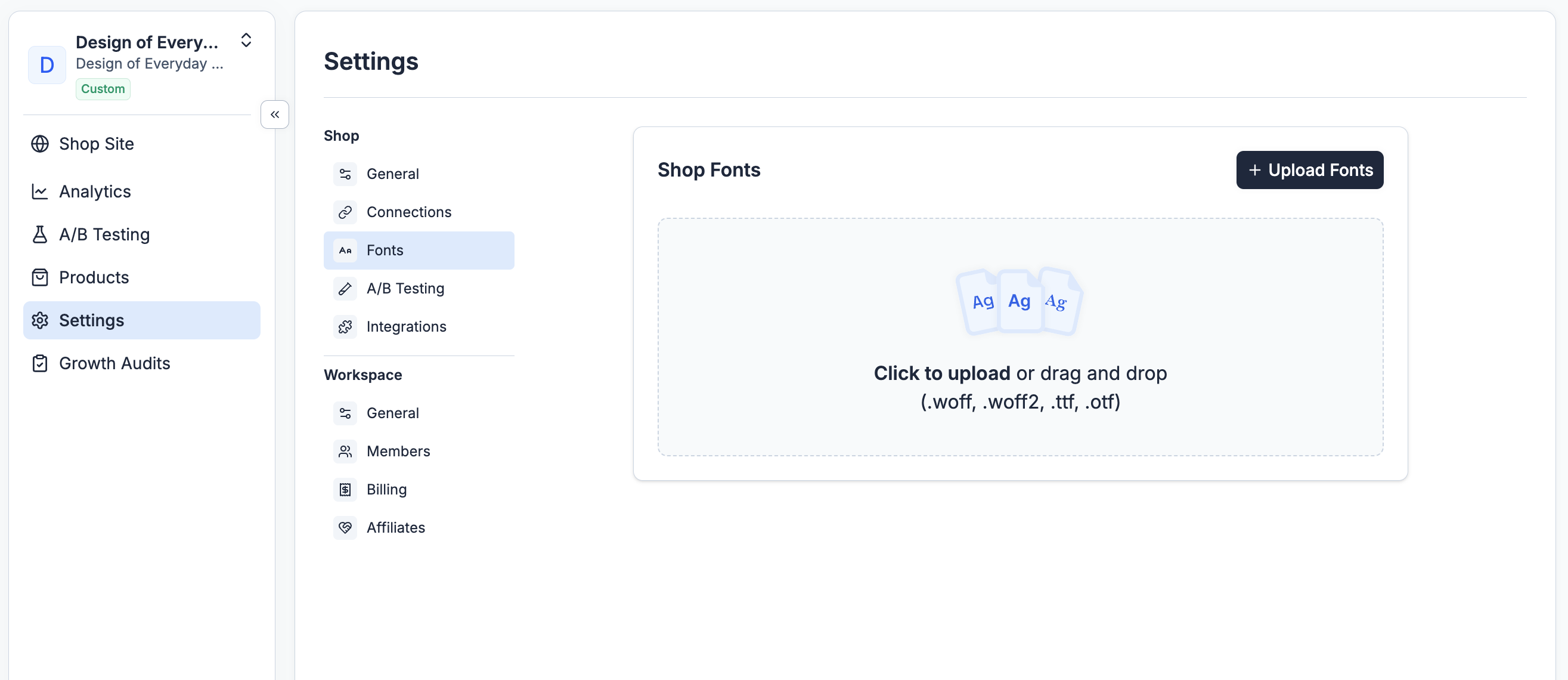This screenshot has width=1568, height=680.
Task: Click the A/B Testing flask icon
Action: click(39, 234)
